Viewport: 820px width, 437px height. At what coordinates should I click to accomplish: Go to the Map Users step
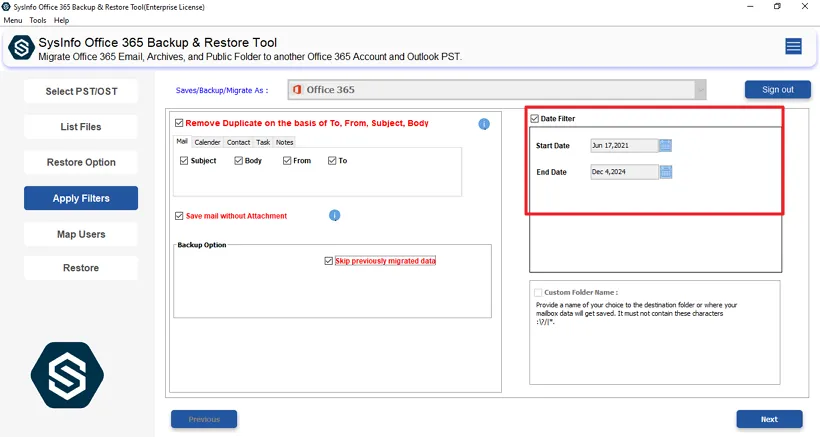coord(81,234)
